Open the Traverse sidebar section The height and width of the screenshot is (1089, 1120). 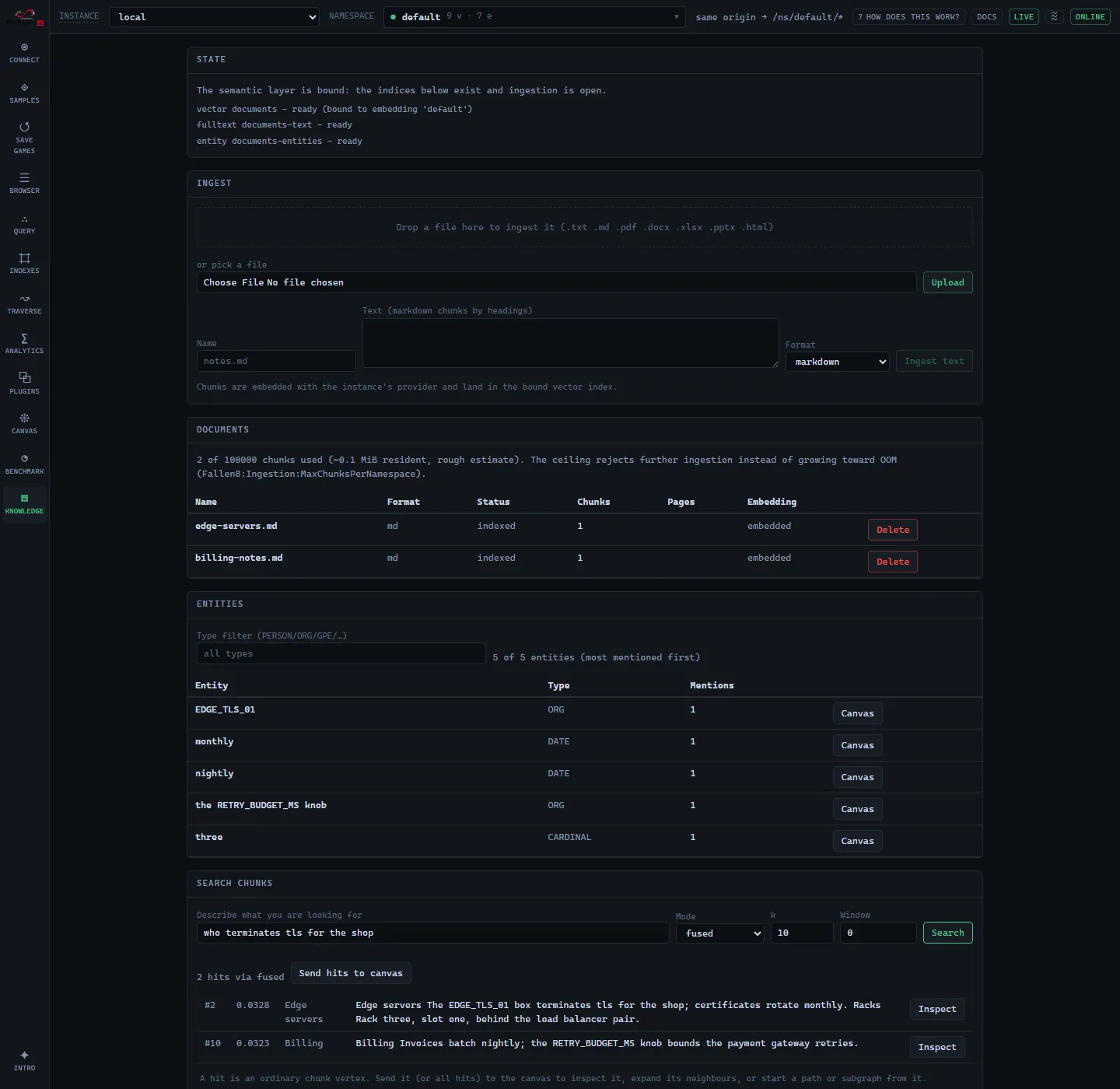(x=24, y=304)
